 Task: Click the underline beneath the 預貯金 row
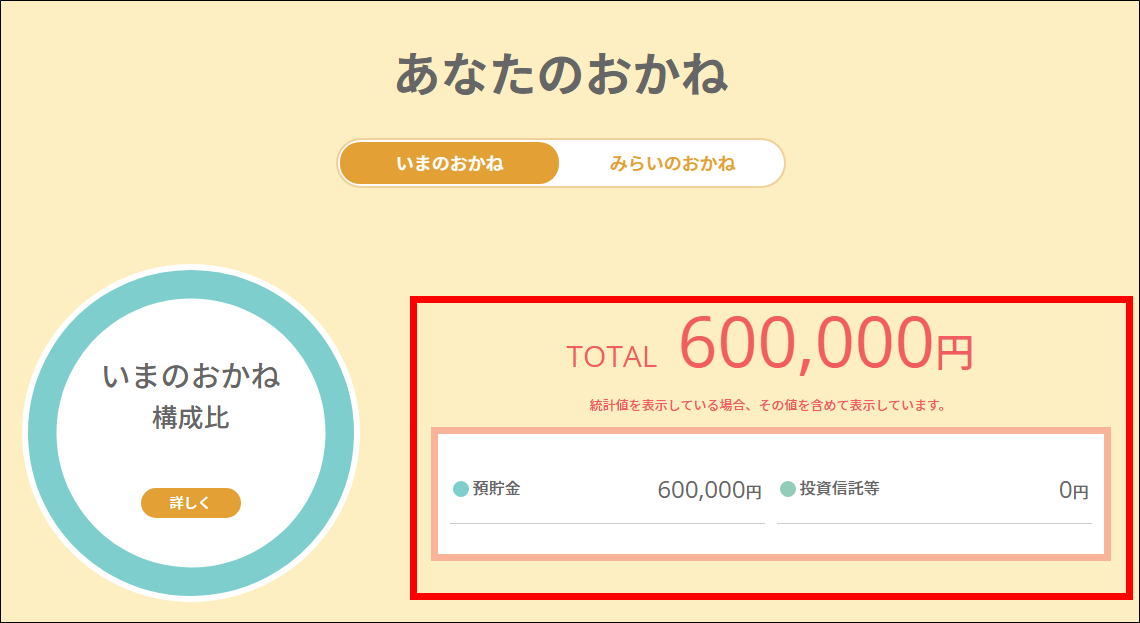(607, 523)
